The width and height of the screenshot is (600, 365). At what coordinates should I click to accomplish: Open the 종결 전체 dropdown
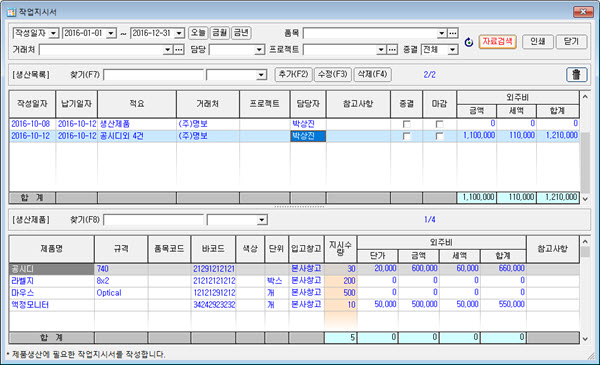tap(453, 50)
